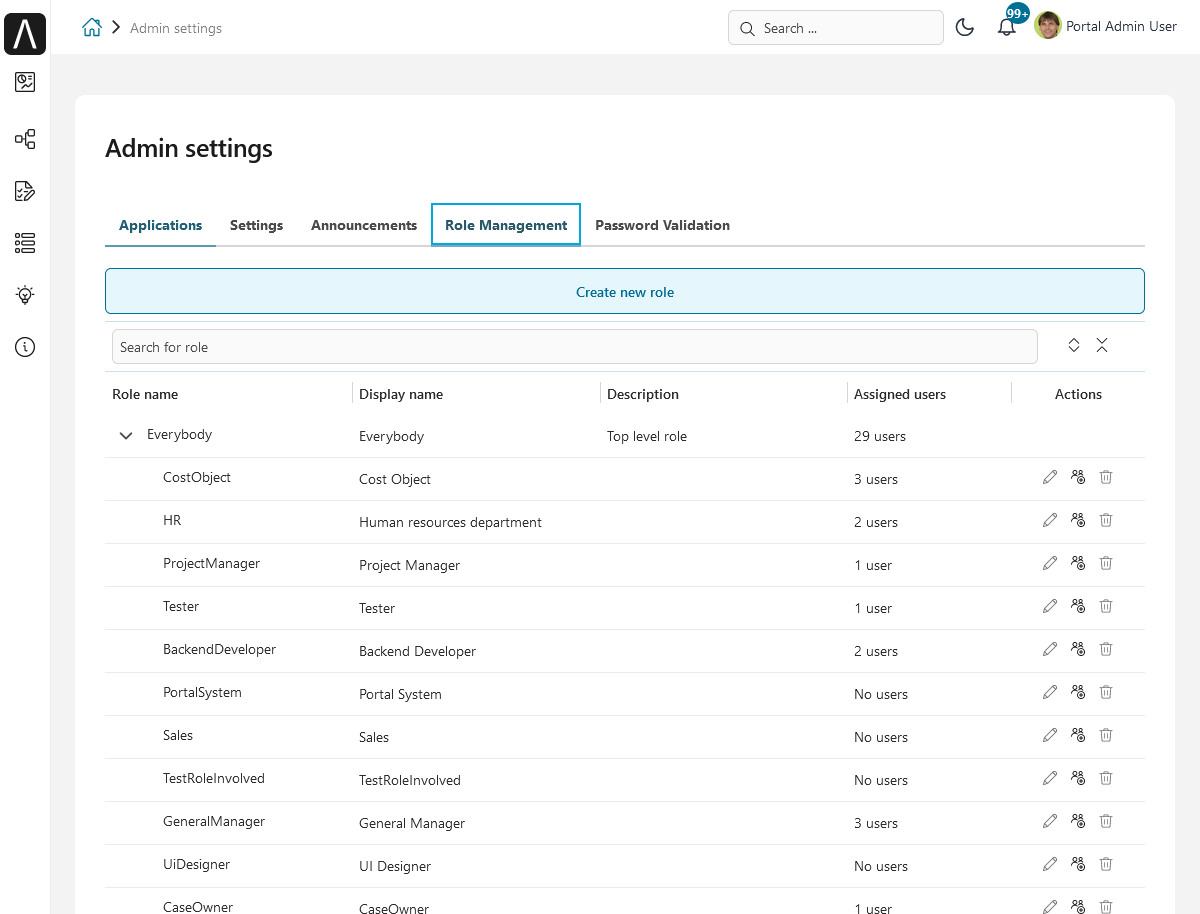Delete the BackendDeveloper role
1200x914 pixels.
tap(1106, 649)
